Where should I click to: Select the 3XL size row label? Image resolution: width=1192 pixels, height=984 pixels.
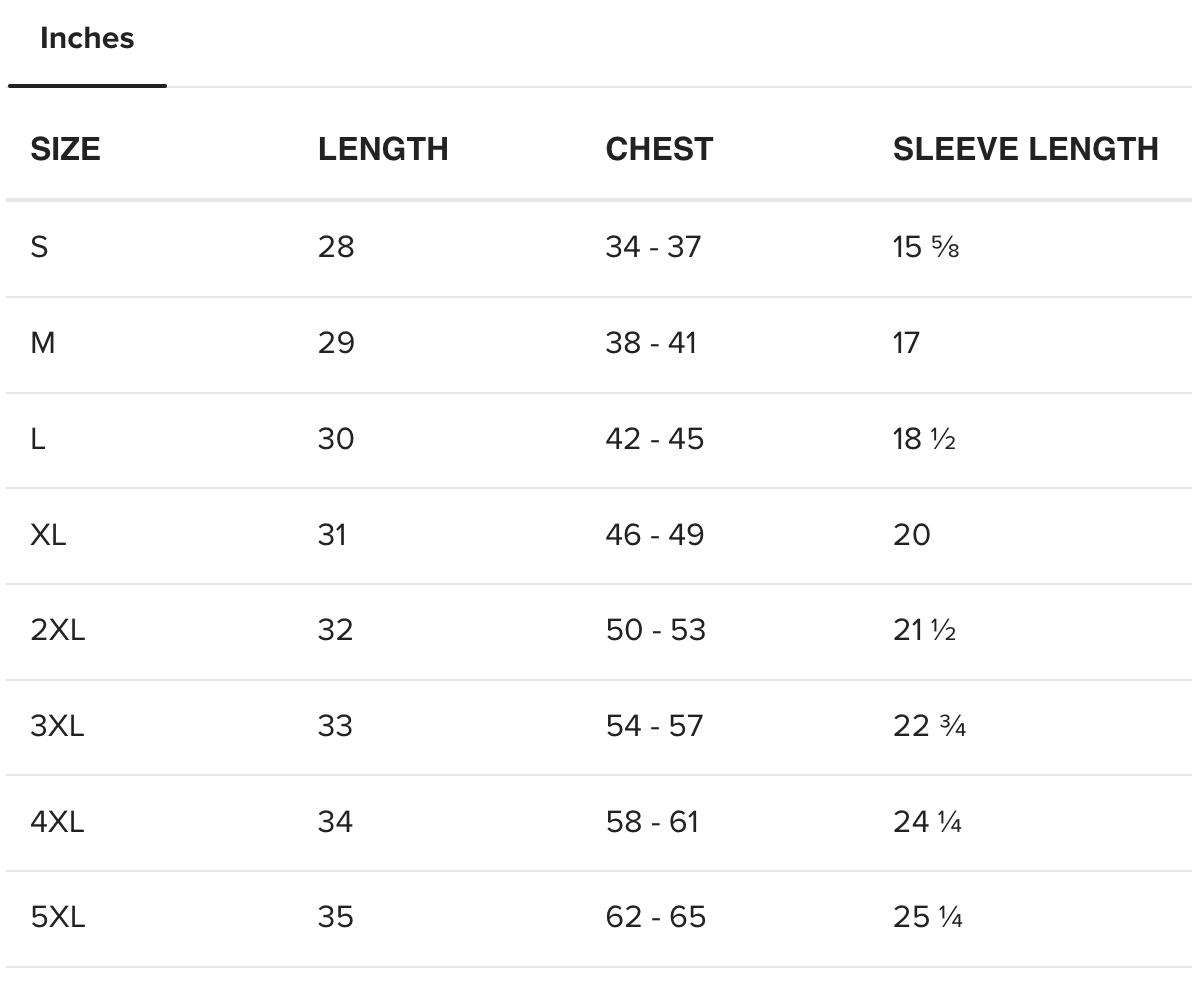pyautogui.click(x=58, y=726)
